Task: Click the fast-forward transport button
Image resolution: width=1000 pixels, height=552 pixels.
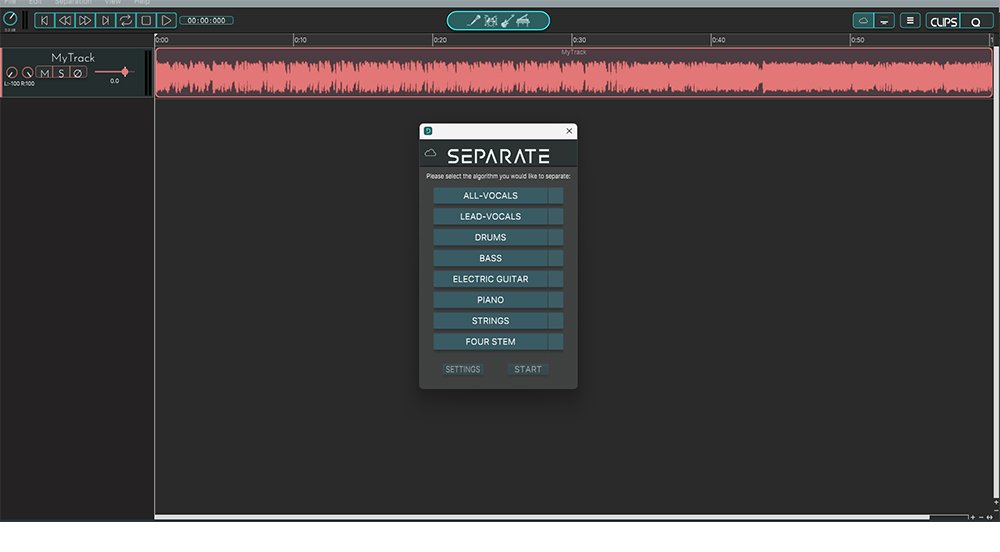Action: (85, 20)
